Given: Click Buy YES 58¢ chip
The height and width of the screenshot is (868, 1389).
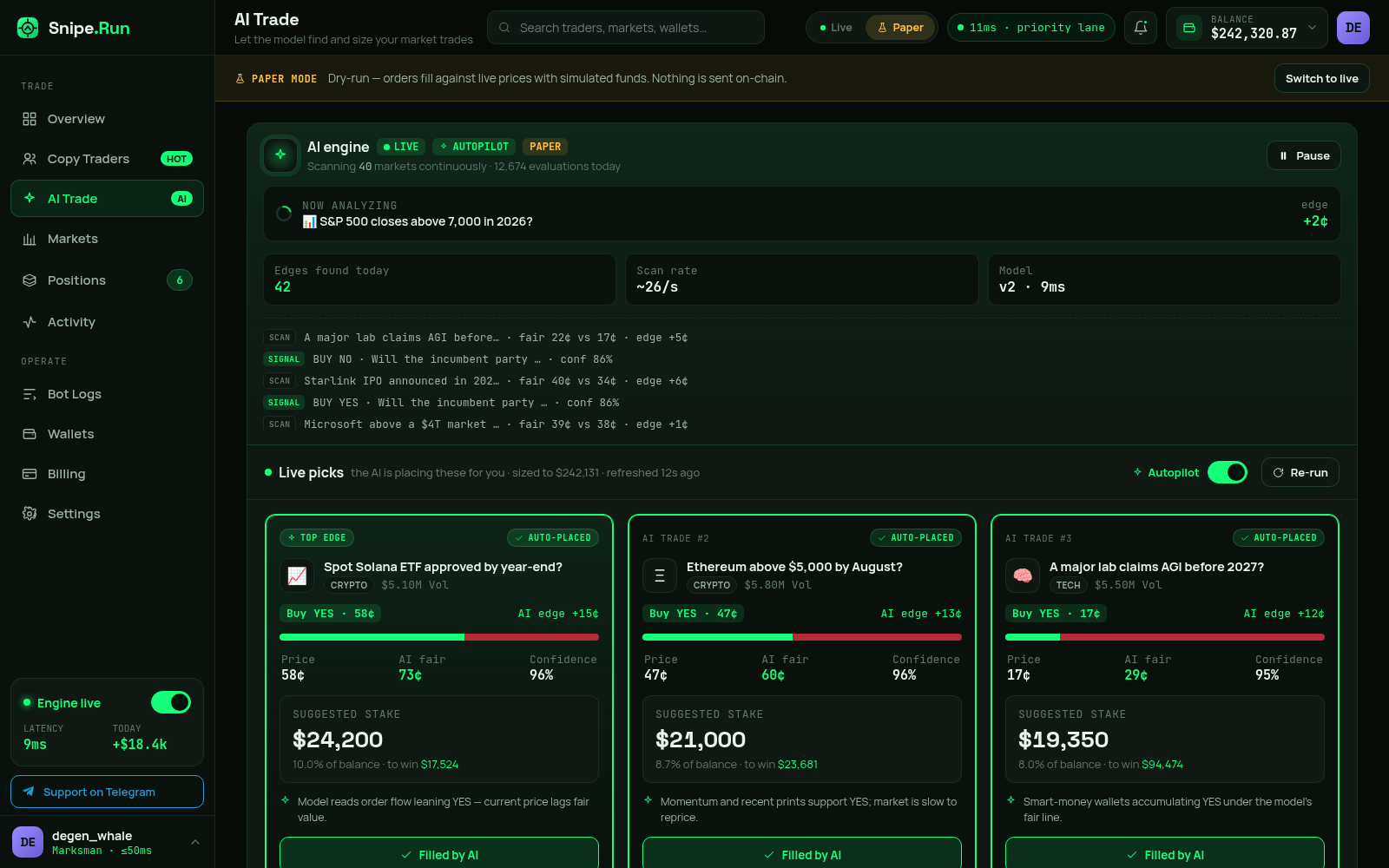Looking at the screenshot, I should (x=330, y=614).
